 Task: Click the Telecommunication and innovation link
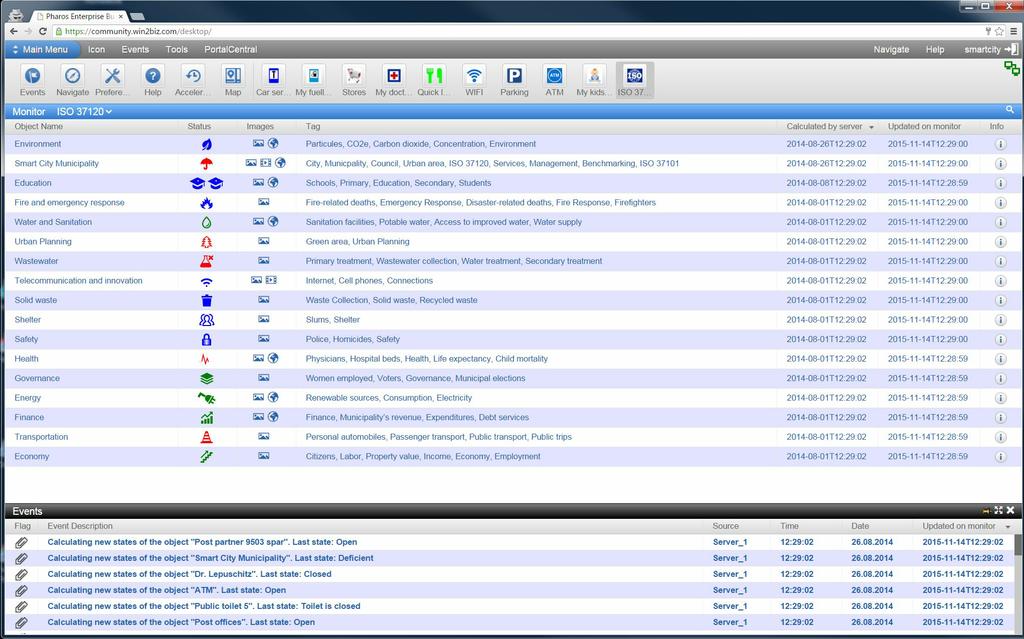[78, 281]
